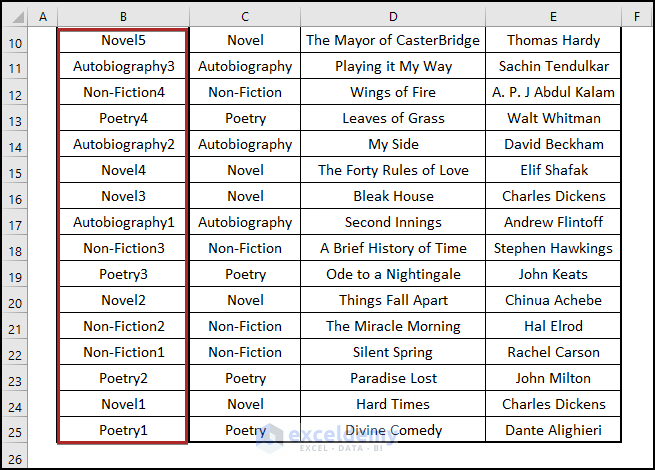Select the Bleak House cell
The image size is (655, 470).
(393, 197)
